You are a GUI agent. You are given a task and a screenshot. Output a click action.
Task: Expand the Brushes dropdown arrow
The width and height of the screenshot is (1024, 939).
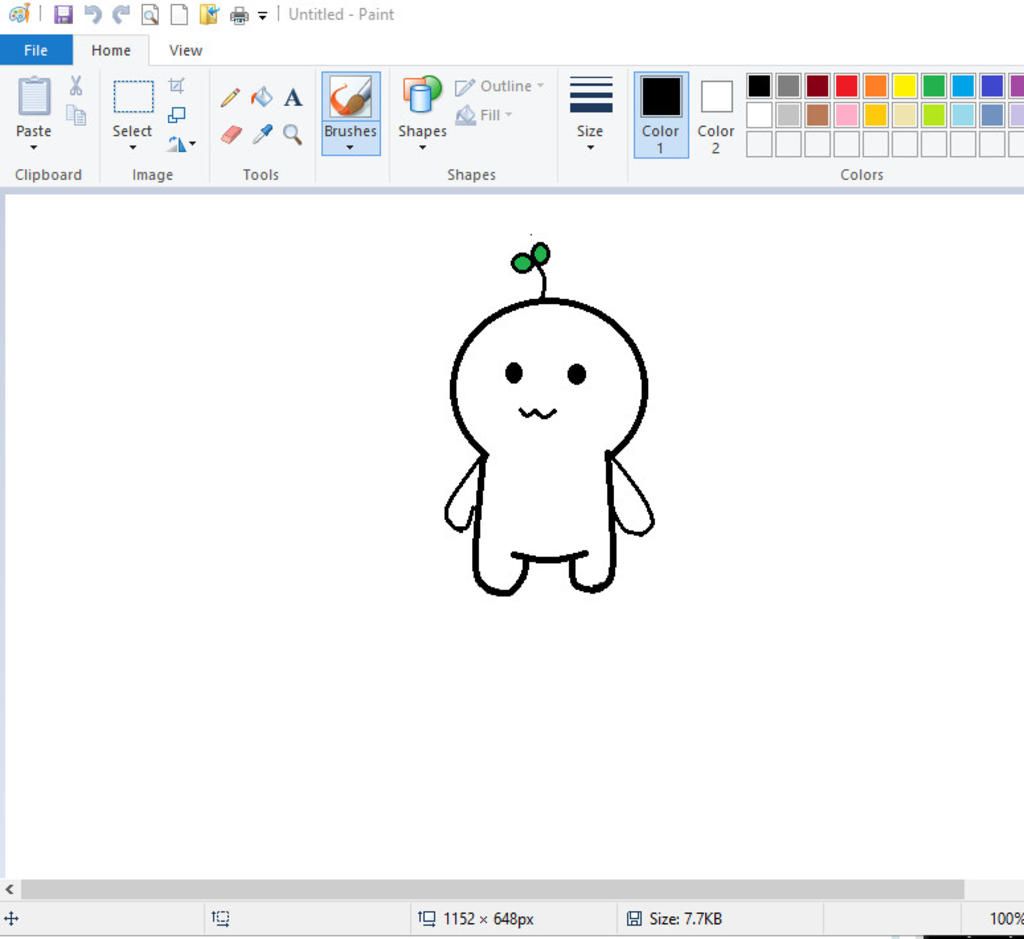[350, 148]
